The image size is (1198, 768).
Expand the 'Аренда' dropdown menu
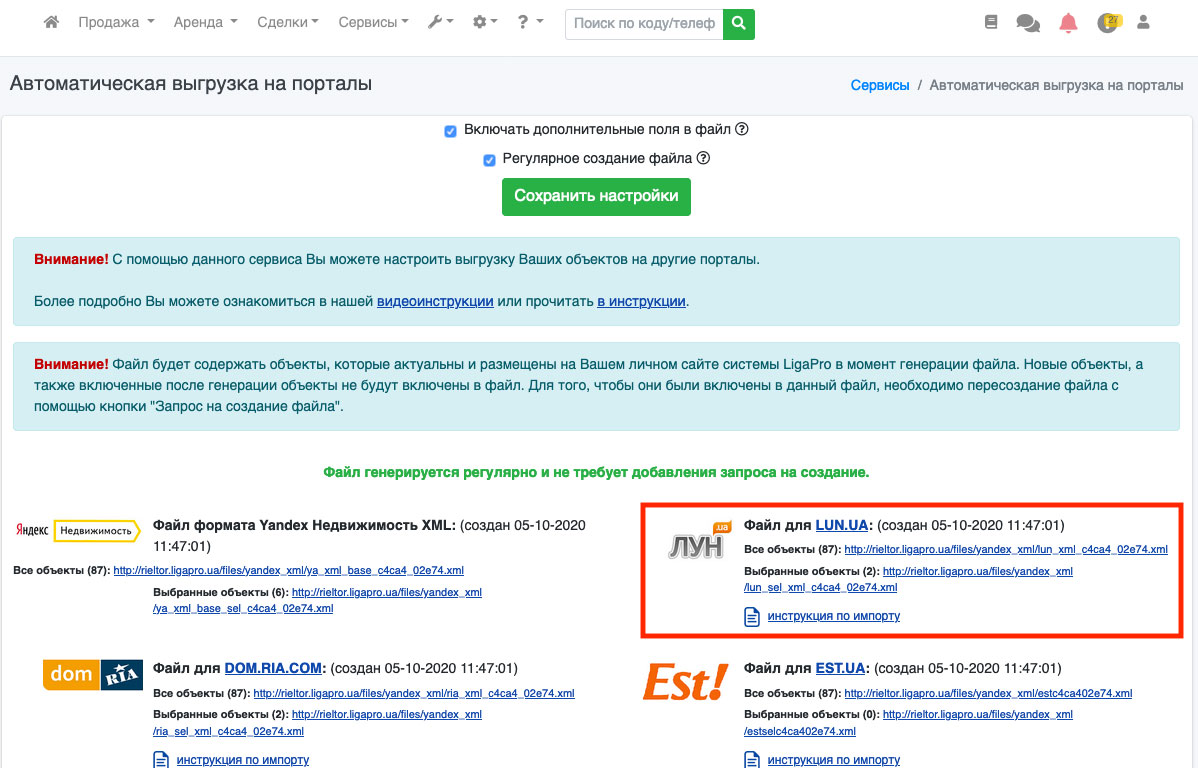pos(205,22)
